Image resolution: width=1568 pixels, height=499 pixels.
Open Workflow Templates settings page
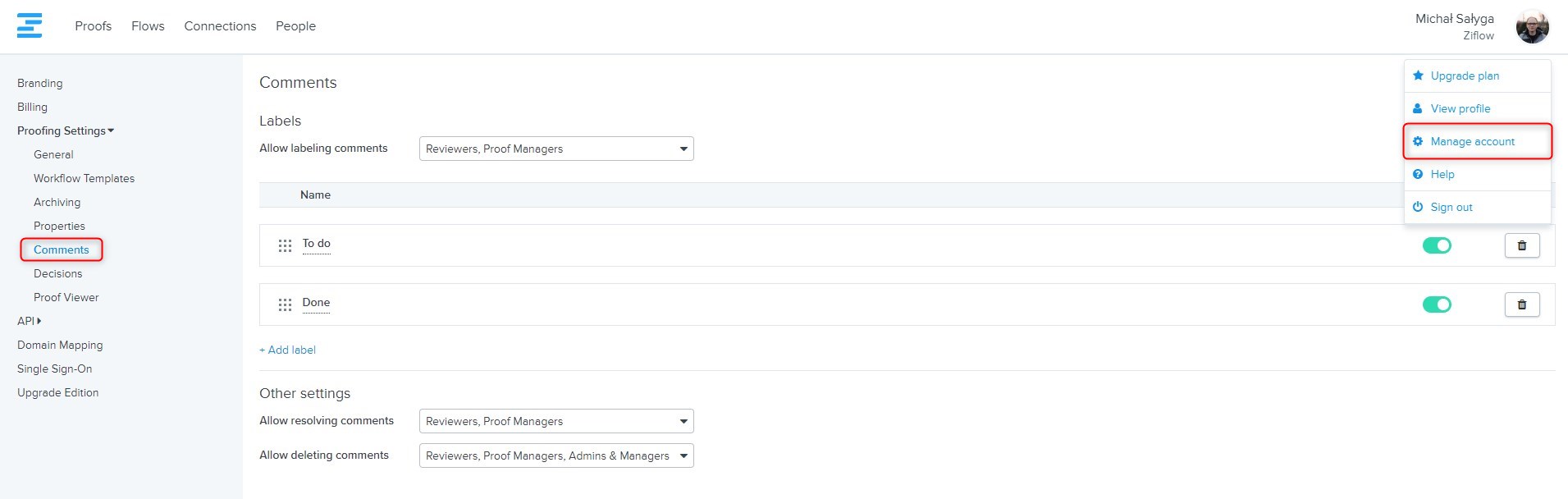point(84,178)
